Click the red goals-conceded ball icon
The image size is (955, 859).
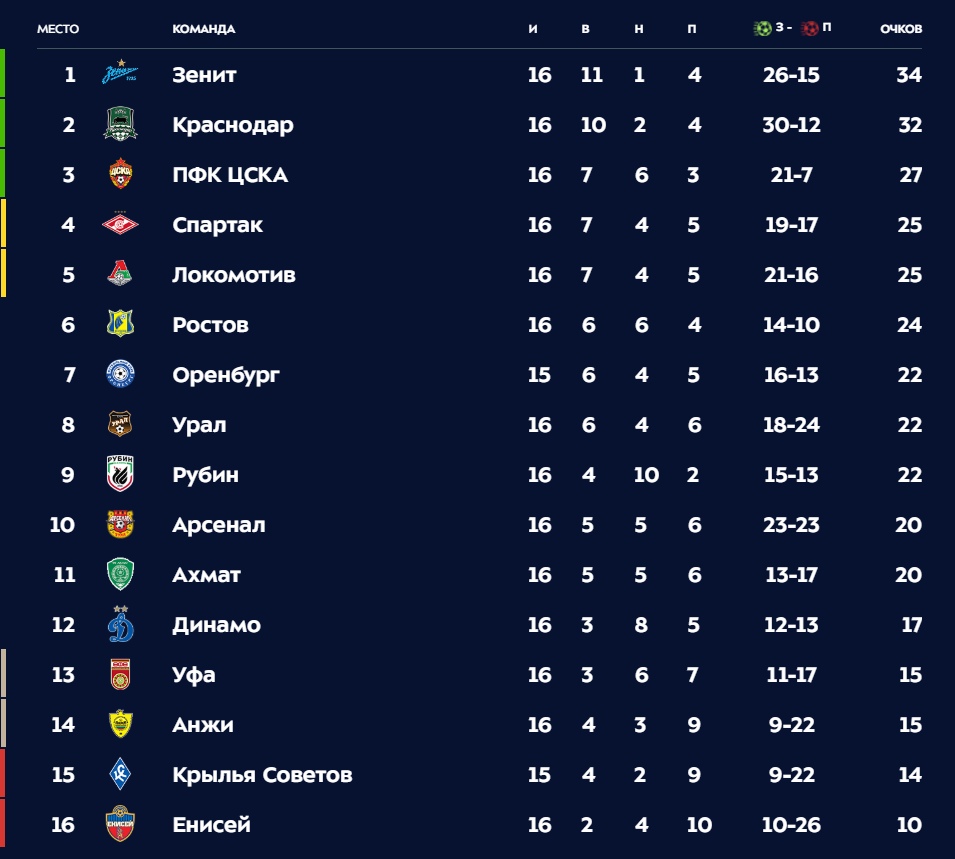809,28
